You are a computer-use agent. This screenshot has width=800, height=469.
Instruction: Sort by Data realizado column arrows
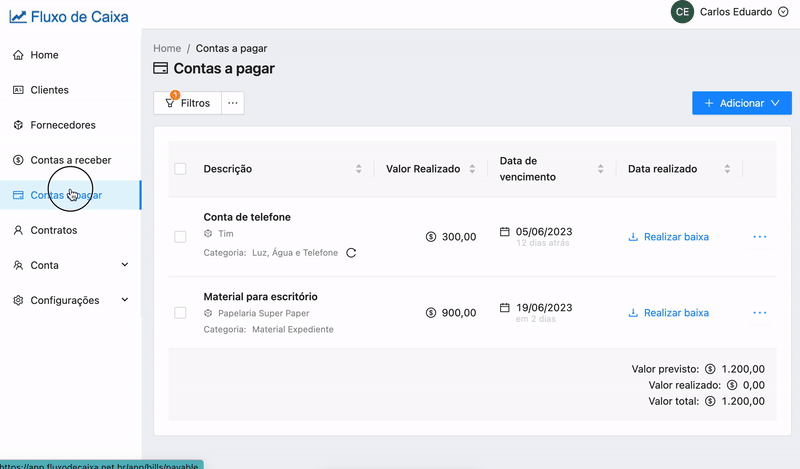(x=727, y=169)
